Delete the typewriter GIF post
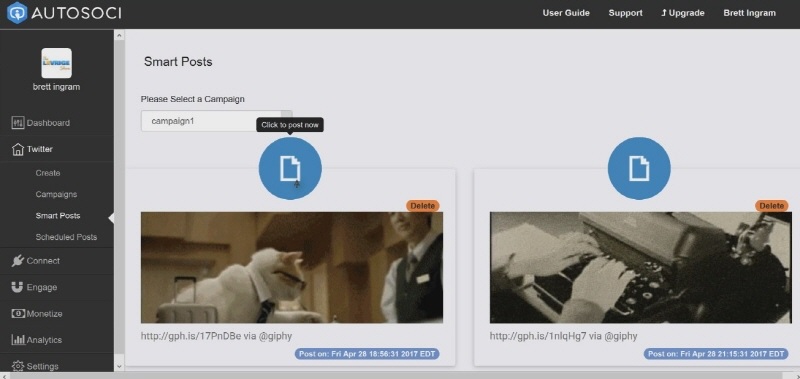800x379 pixels. [x=771, y=206]
